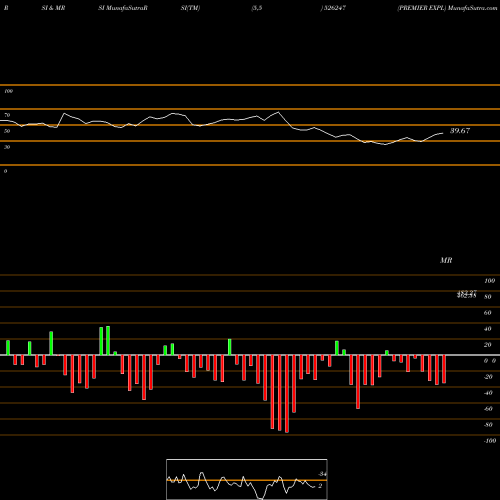The height and width of the screenshot is (500, 500).
Task: Click the deepest red MR histogram bar
Action: coord(287,394)
